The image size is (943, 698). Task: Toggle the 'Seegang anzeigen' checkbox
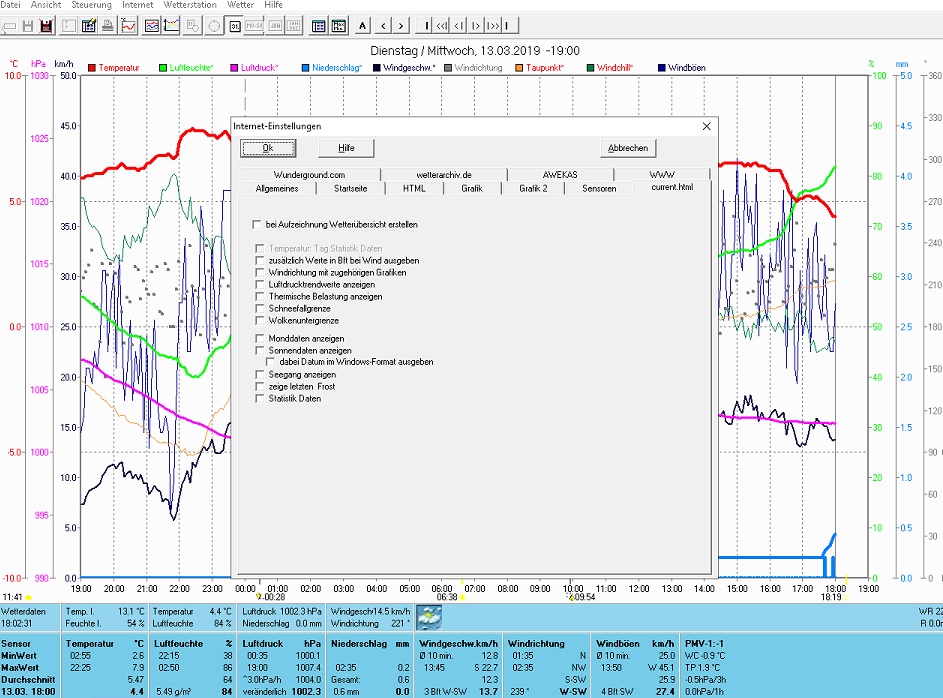(x=260, y=375)
